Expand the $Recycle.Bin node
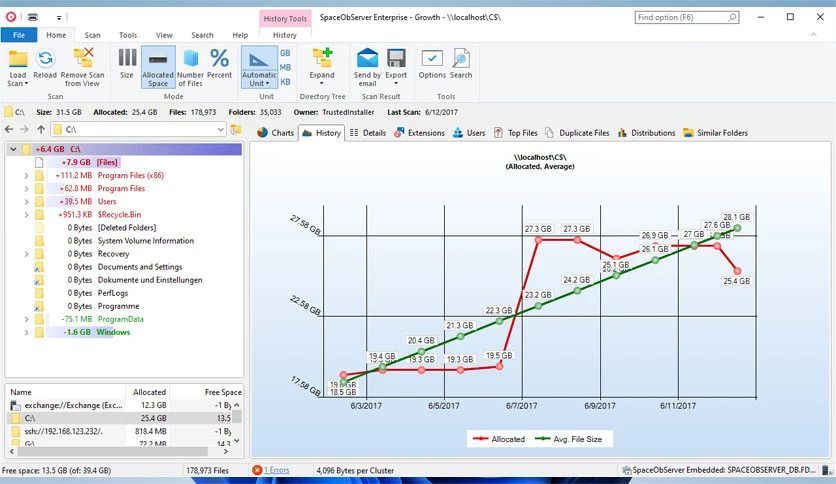The width and height of the screenshot is (836, 484). [26, 215]
